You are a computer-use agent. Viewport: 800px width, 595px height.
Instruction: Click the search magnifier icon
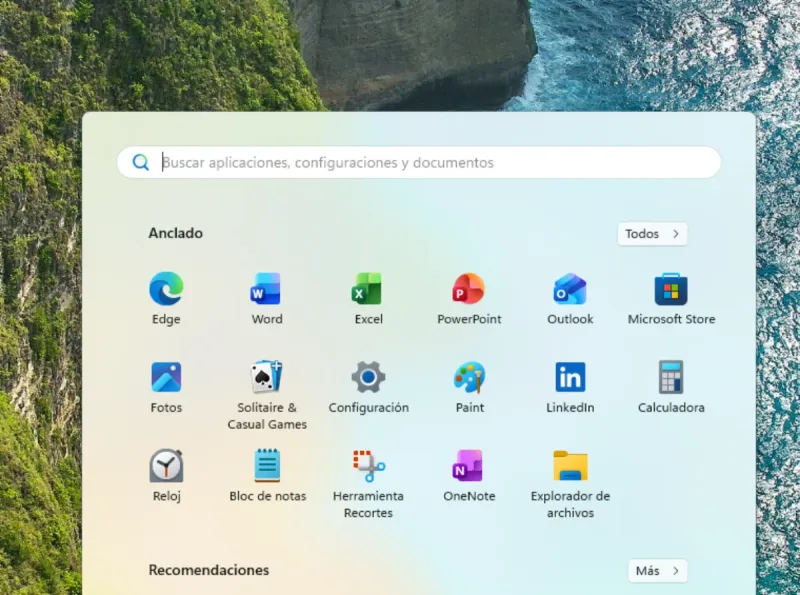(x=141, y=162)
